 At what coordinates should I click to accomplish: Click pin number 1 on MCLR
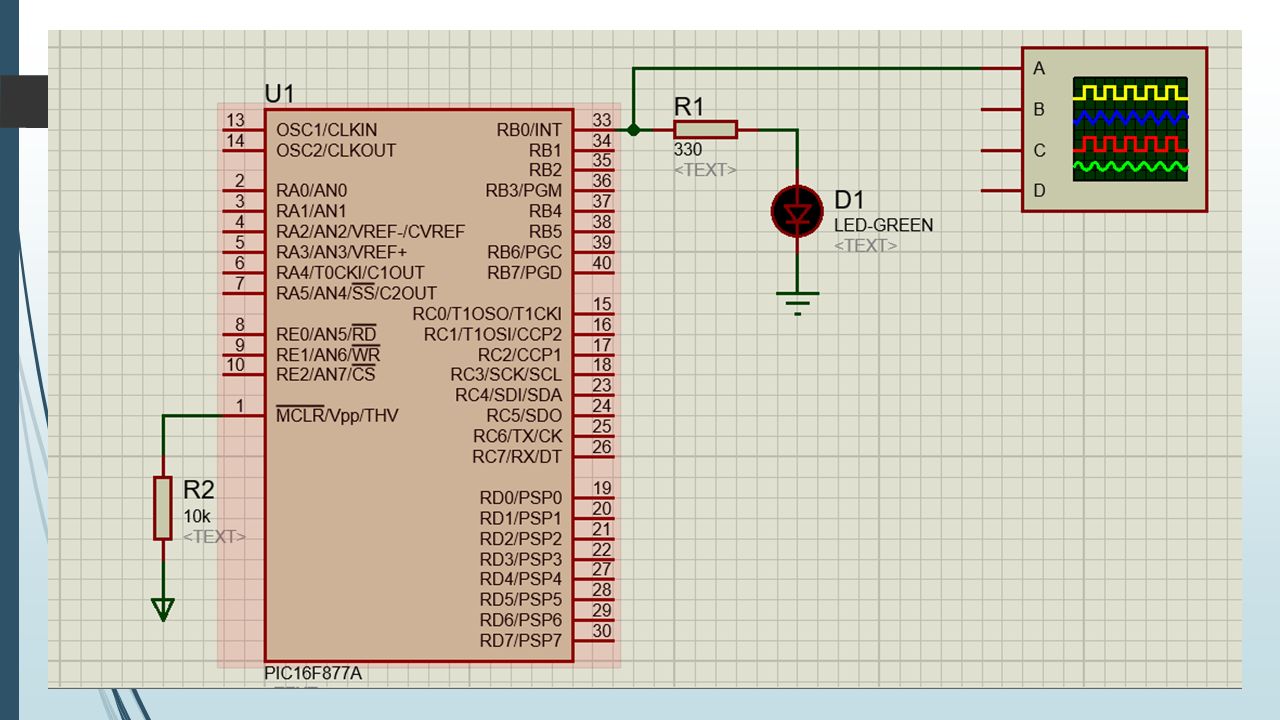tap(239, 405)
